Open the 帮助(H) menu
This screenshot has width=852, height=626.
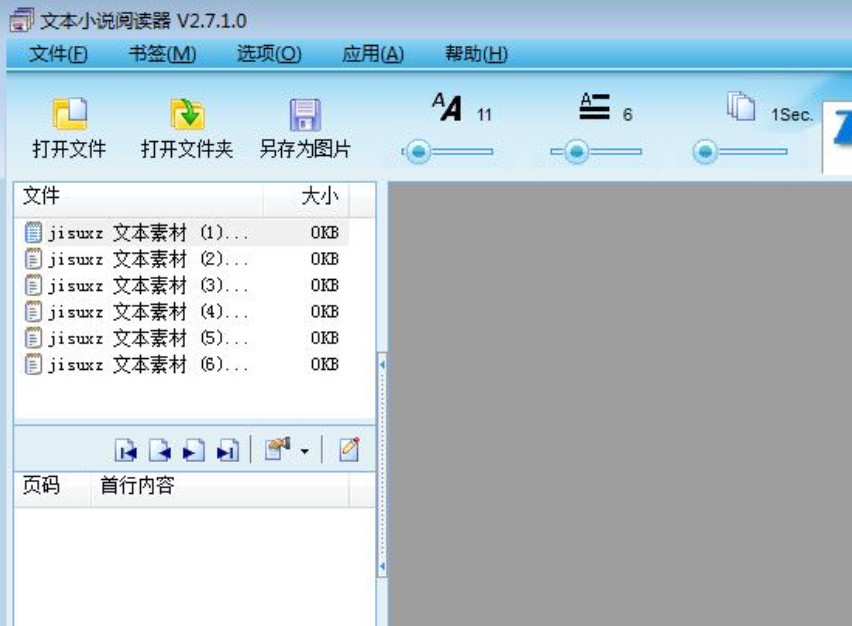[x=477, y=54]
